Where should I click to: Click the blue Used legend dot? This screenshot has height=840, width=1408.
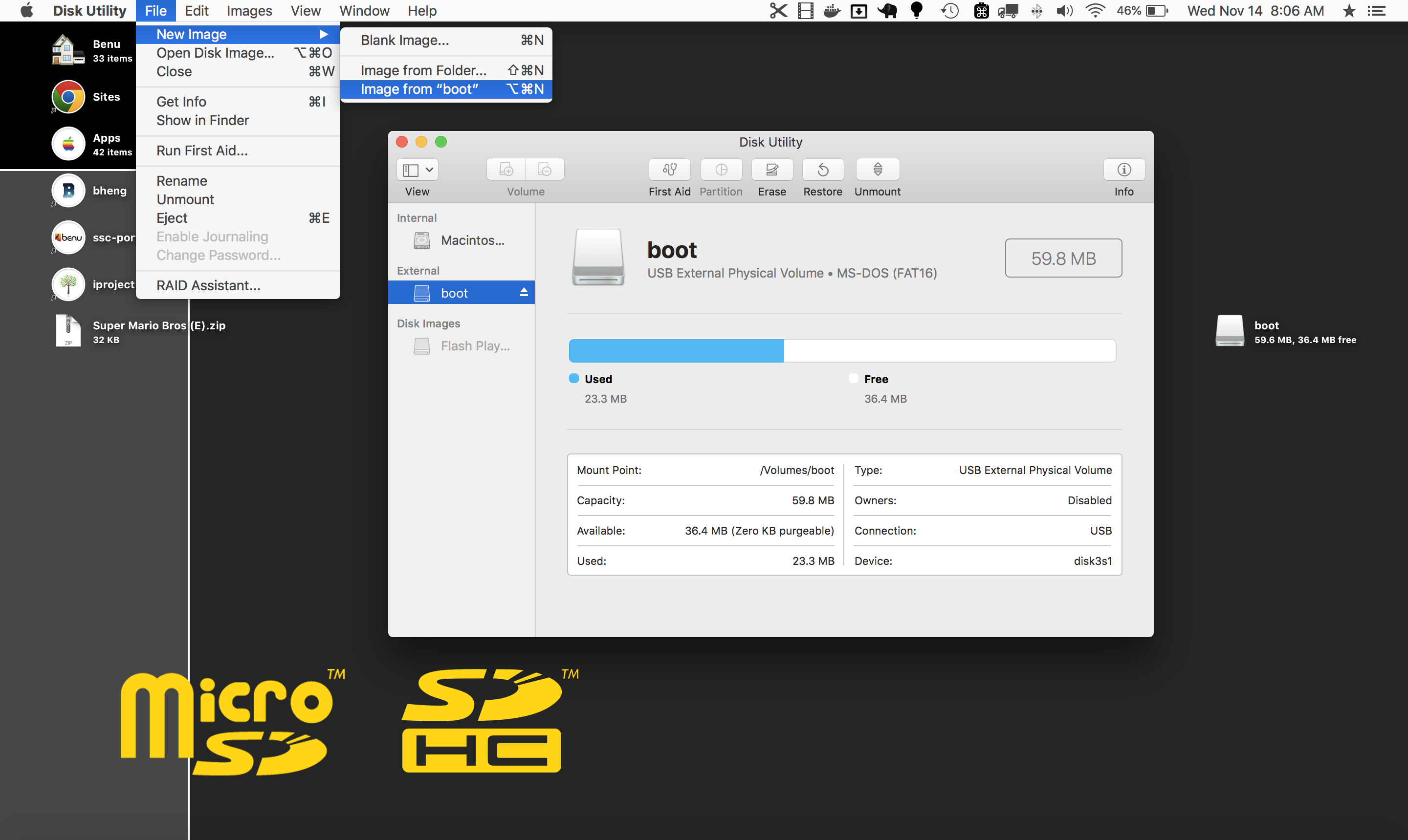coord(573,378)
